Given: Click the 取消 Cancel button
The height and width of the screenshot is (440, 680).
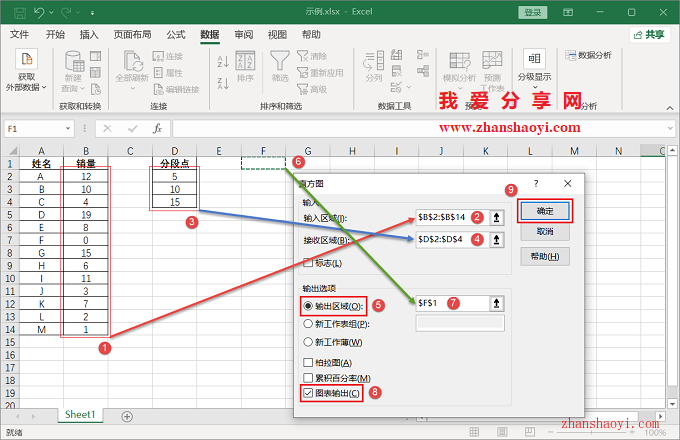Looking at the screenshot, I should click(x=545, y=232).
